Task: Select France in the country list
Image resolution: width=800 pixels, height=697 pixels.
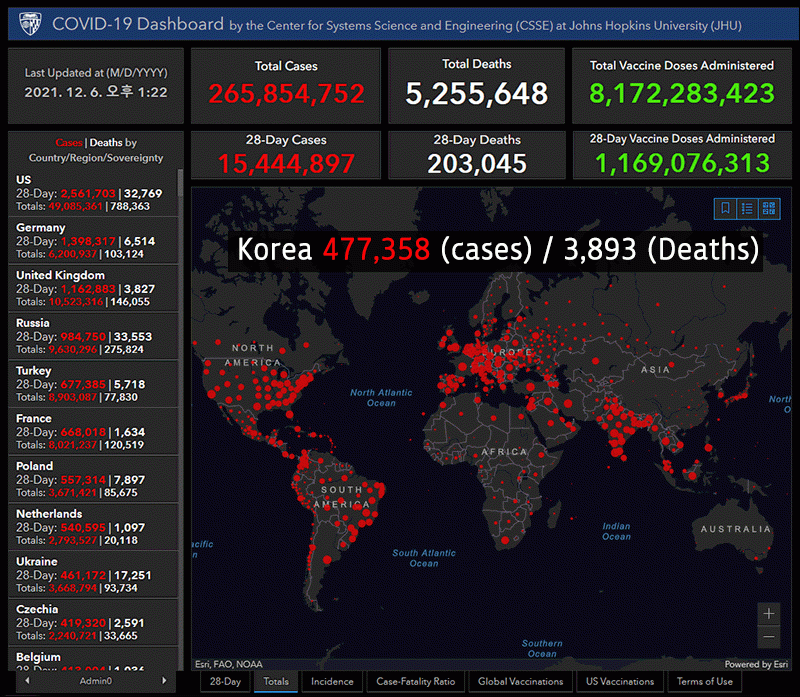Action: tap(93, 431)
